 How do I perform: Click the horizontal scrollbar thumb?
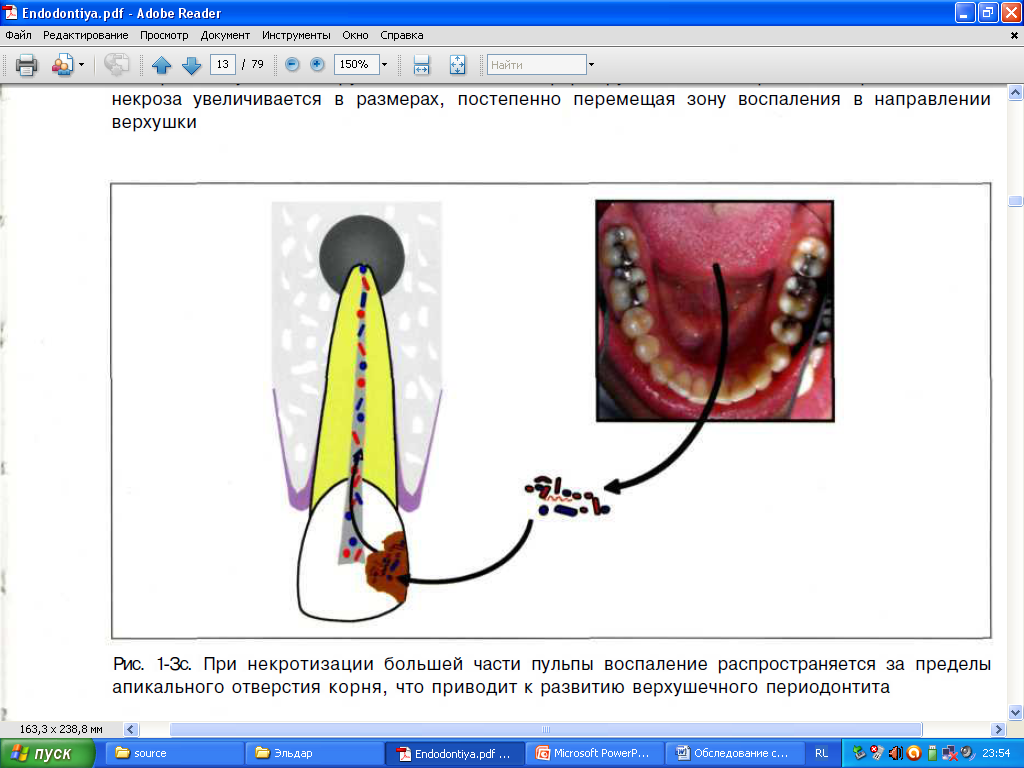[546, 729]
